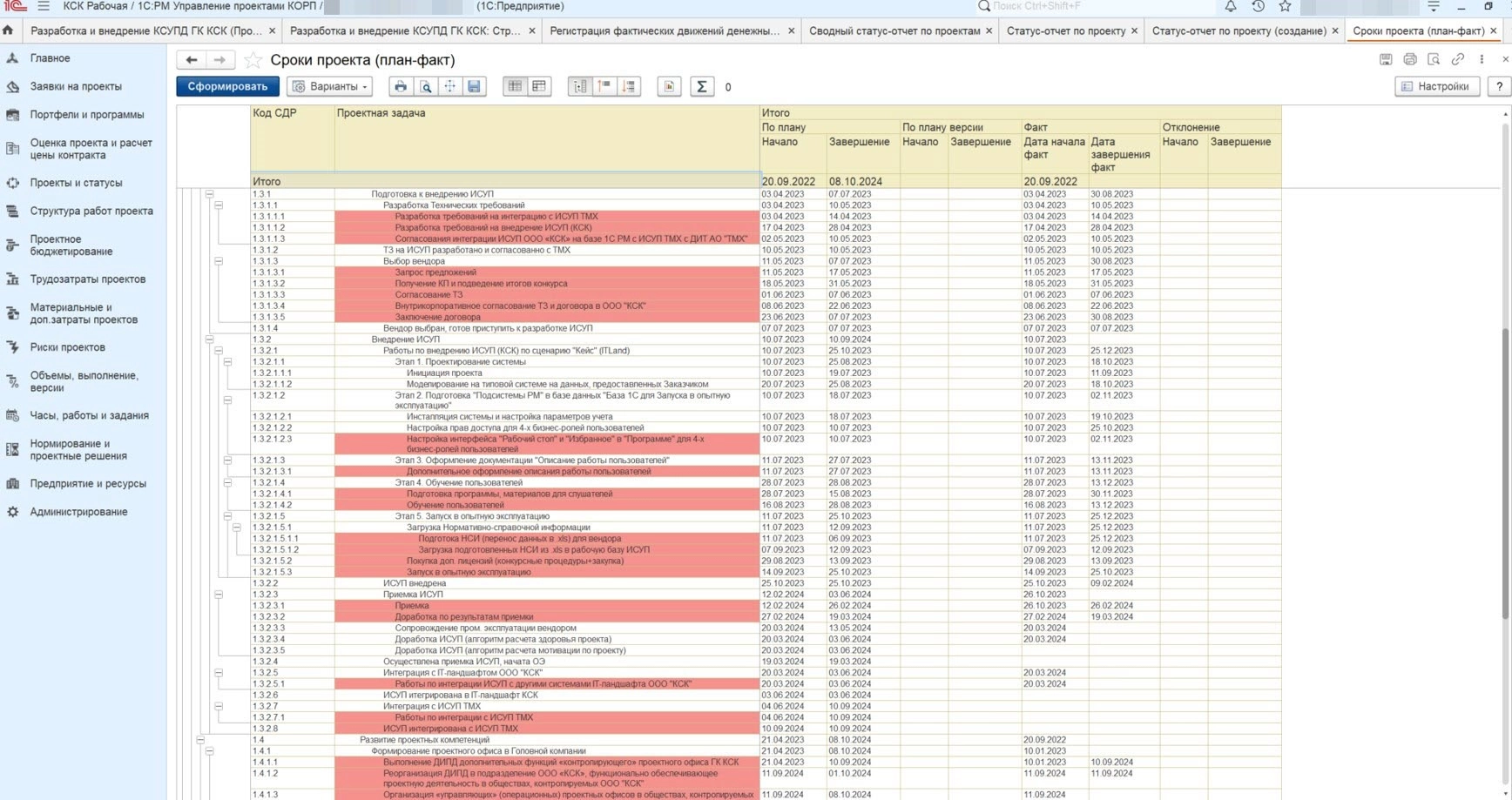This screenshot has height=800, width=1512.
Task: Open Риски проектов section in sidebar
Action: [67, 347]
